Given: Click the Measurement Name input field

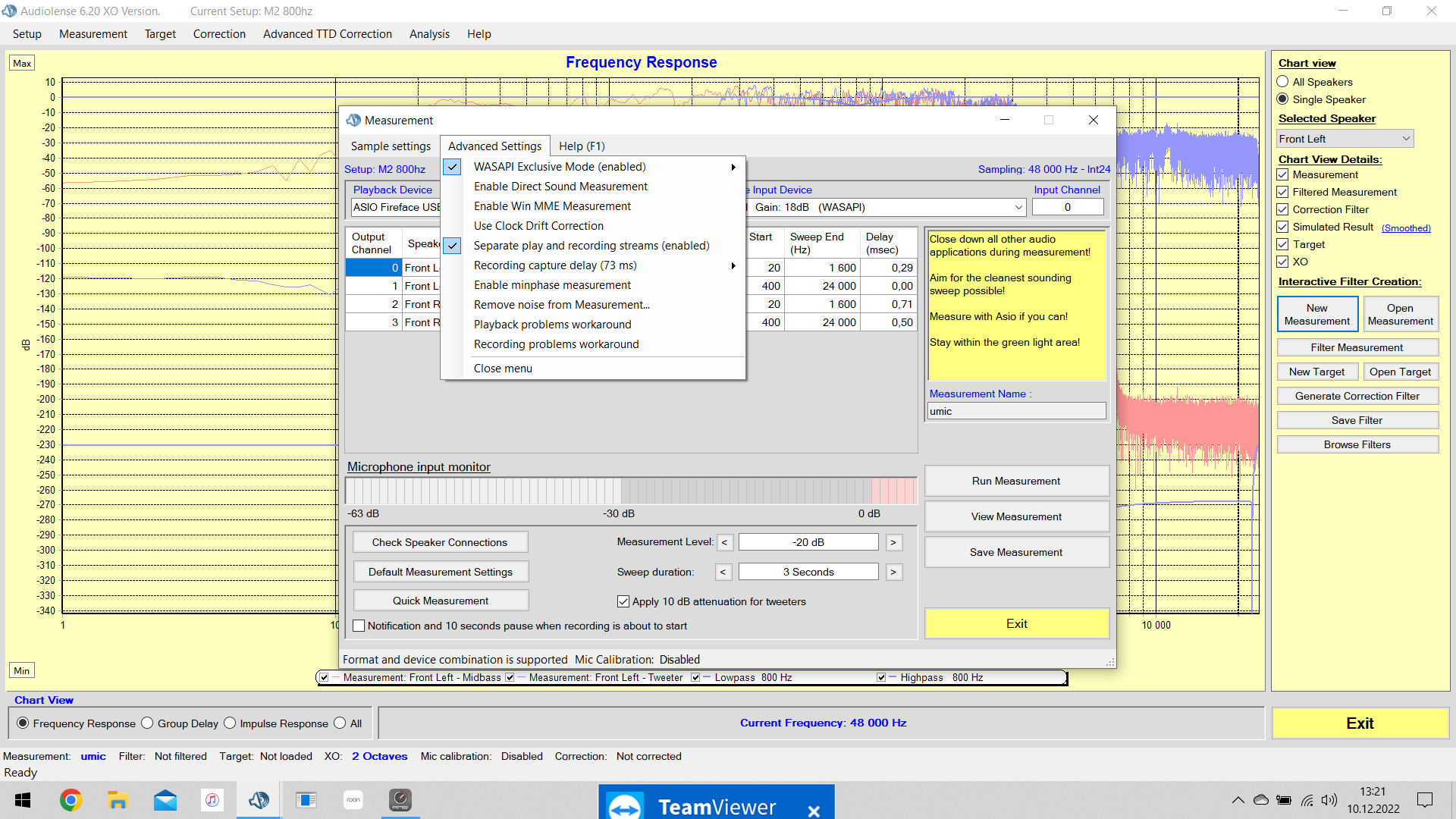Looking at the screenshot, I should [x=1015, y=411].
